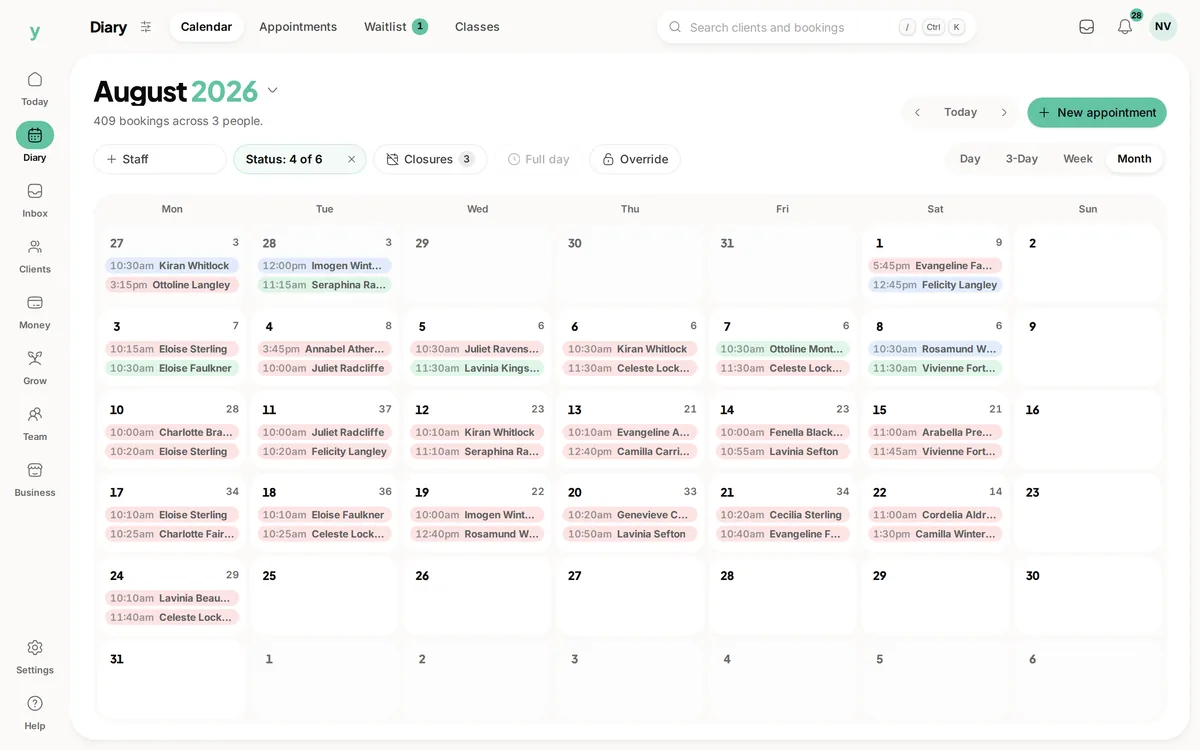Open the NV user avatar
Screen dimensions: 1200x750
1163,27
